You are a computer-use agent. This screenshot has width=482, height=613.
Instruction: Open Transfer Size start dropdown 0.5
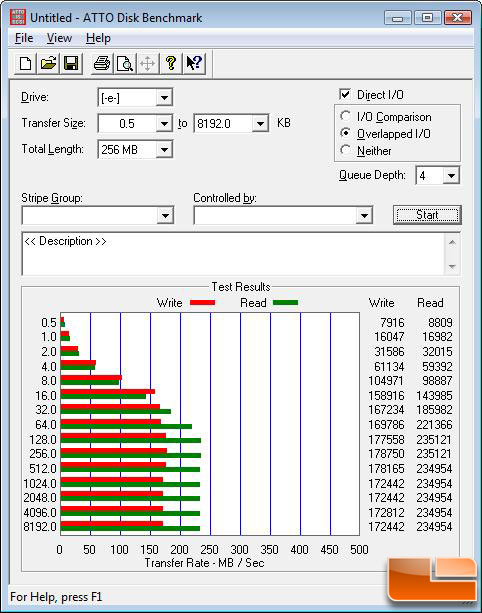tap(164, 124)
